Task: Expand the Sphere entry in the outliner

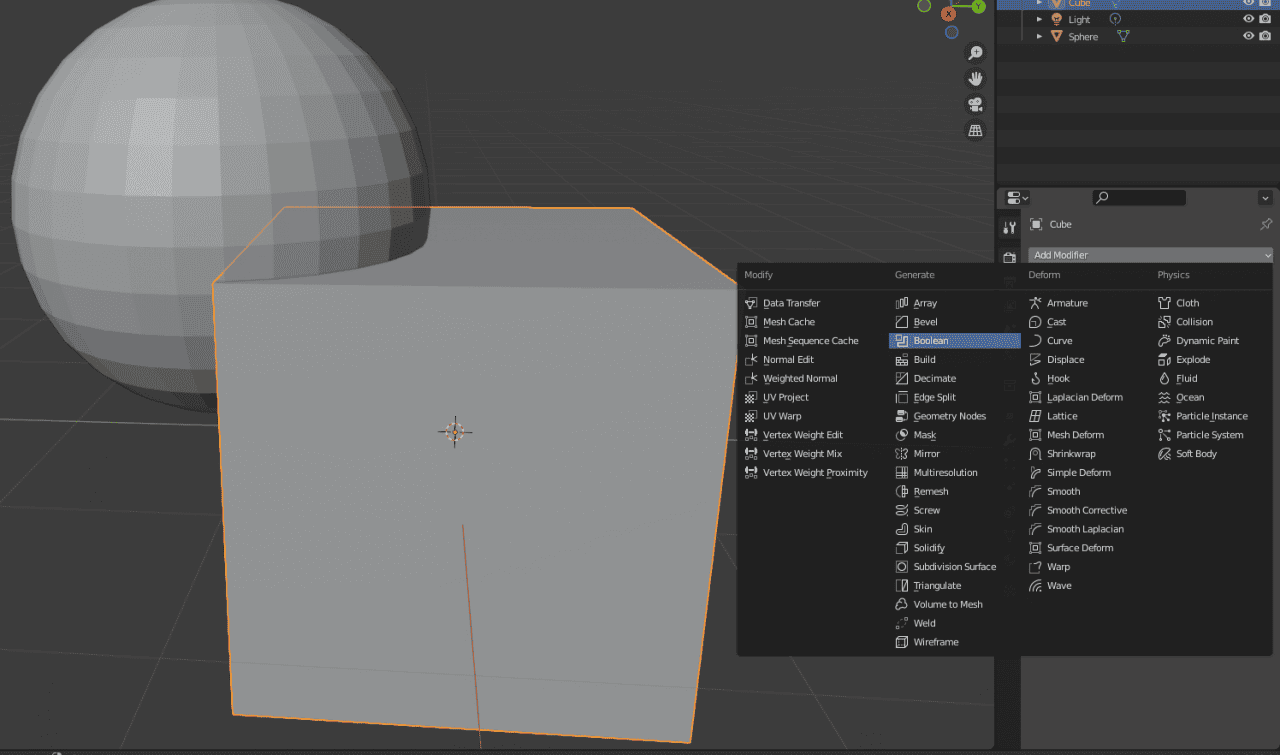Action: pos(1039,36)
